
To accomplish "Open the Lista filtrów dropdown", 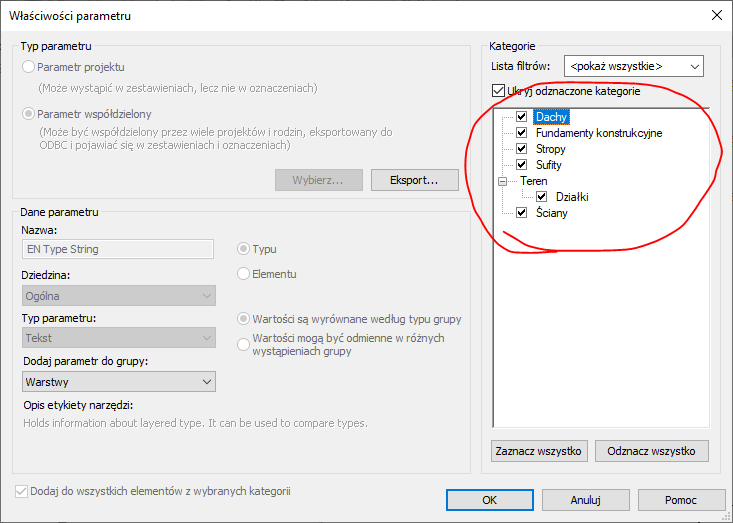I will tap(634, 67).
